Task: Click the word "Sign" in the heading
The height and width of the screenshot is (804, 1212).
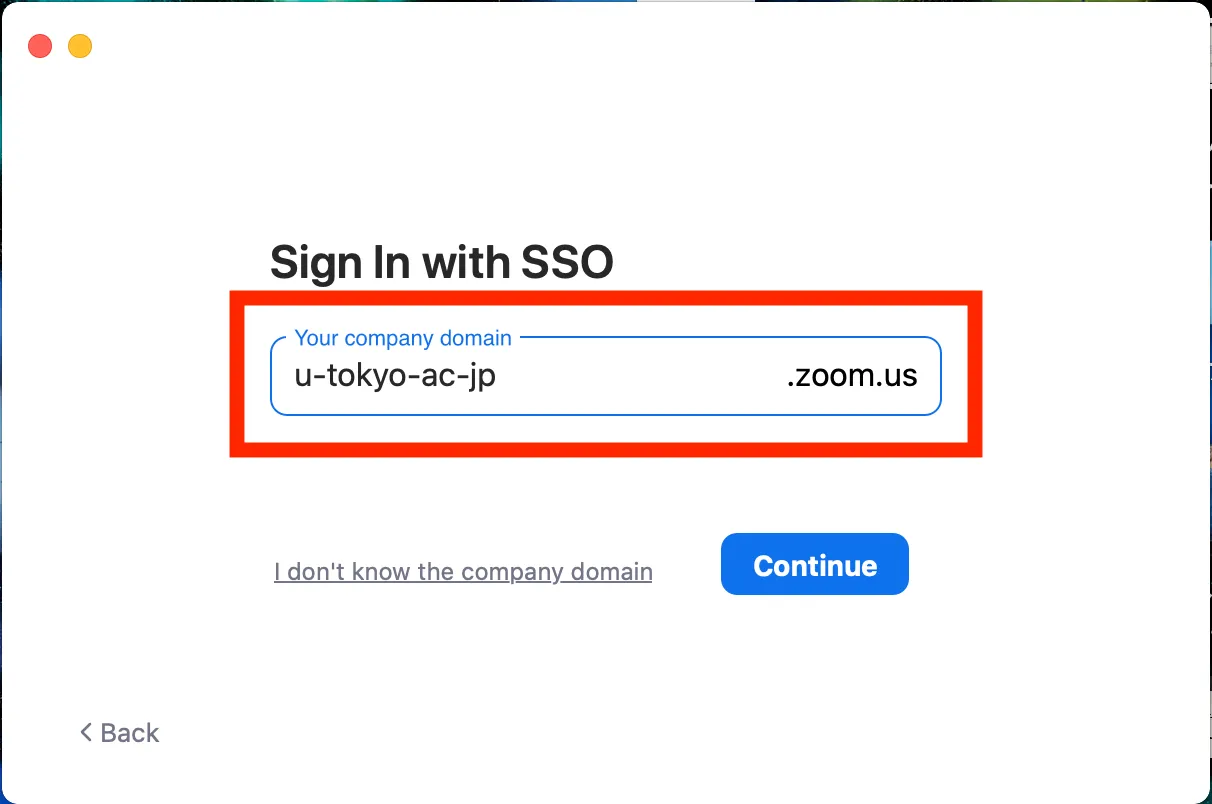Action: 315,262
